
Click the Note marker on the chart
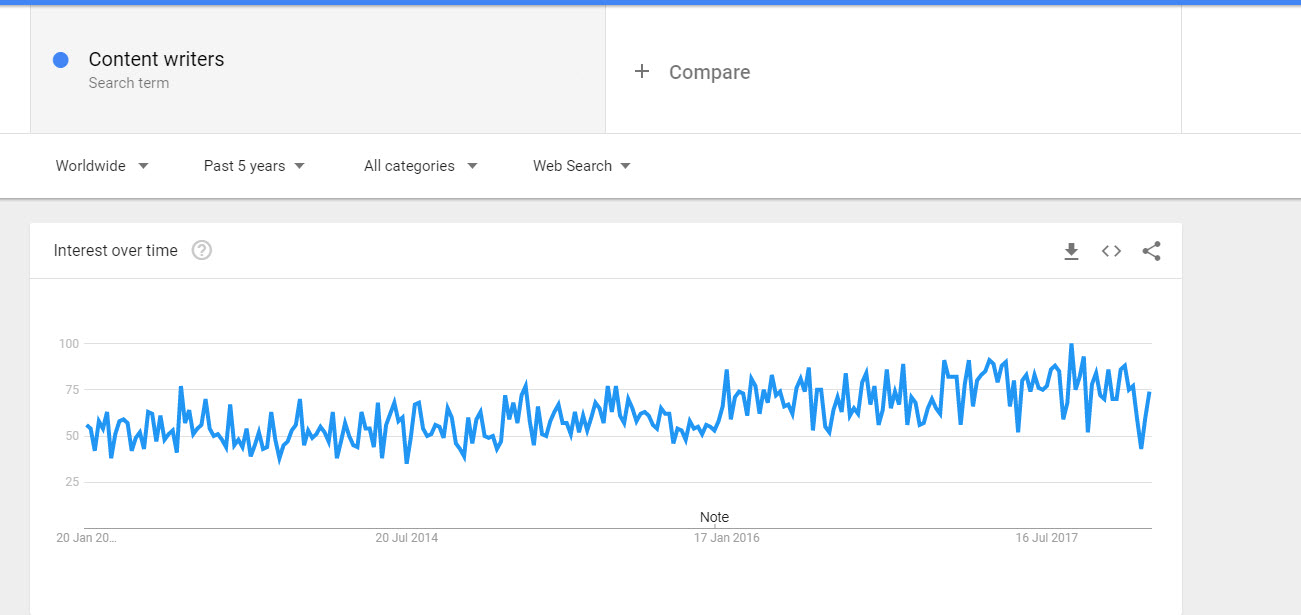point(714,517)
